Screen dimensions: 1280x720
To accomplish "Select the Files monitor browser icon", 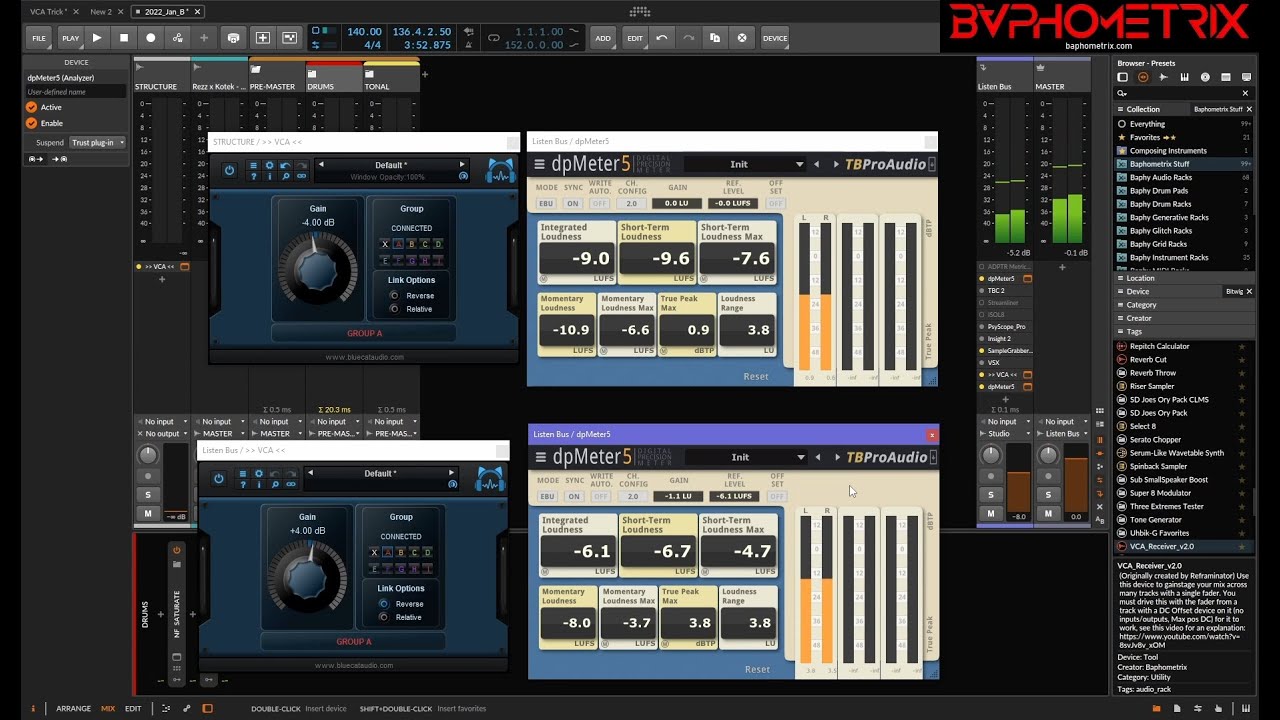I will (x=1246, y=77).
